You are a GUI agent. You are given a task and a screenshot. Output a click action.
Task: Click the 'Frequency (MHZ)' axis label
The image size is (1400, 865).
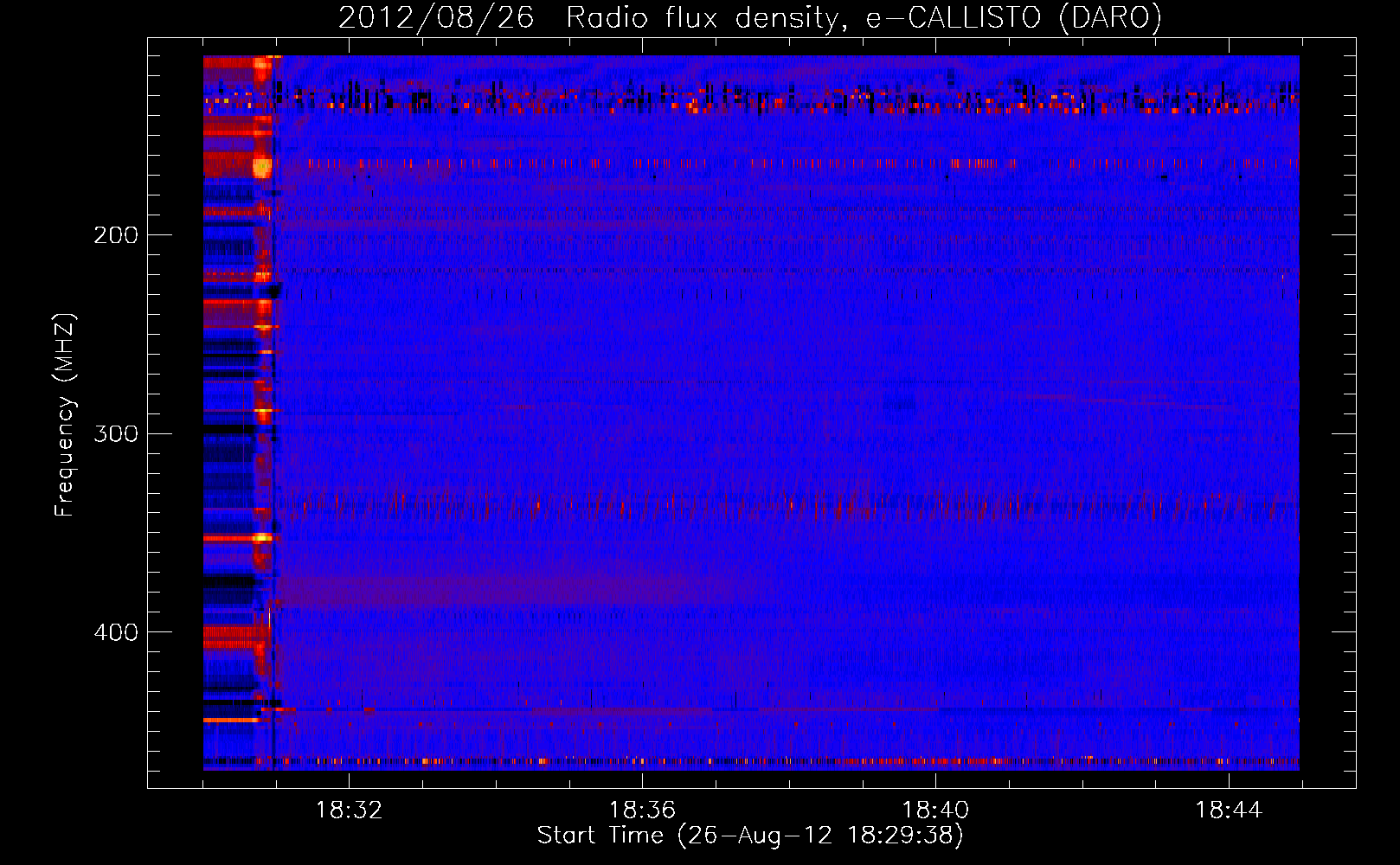[x=65, y=415]
